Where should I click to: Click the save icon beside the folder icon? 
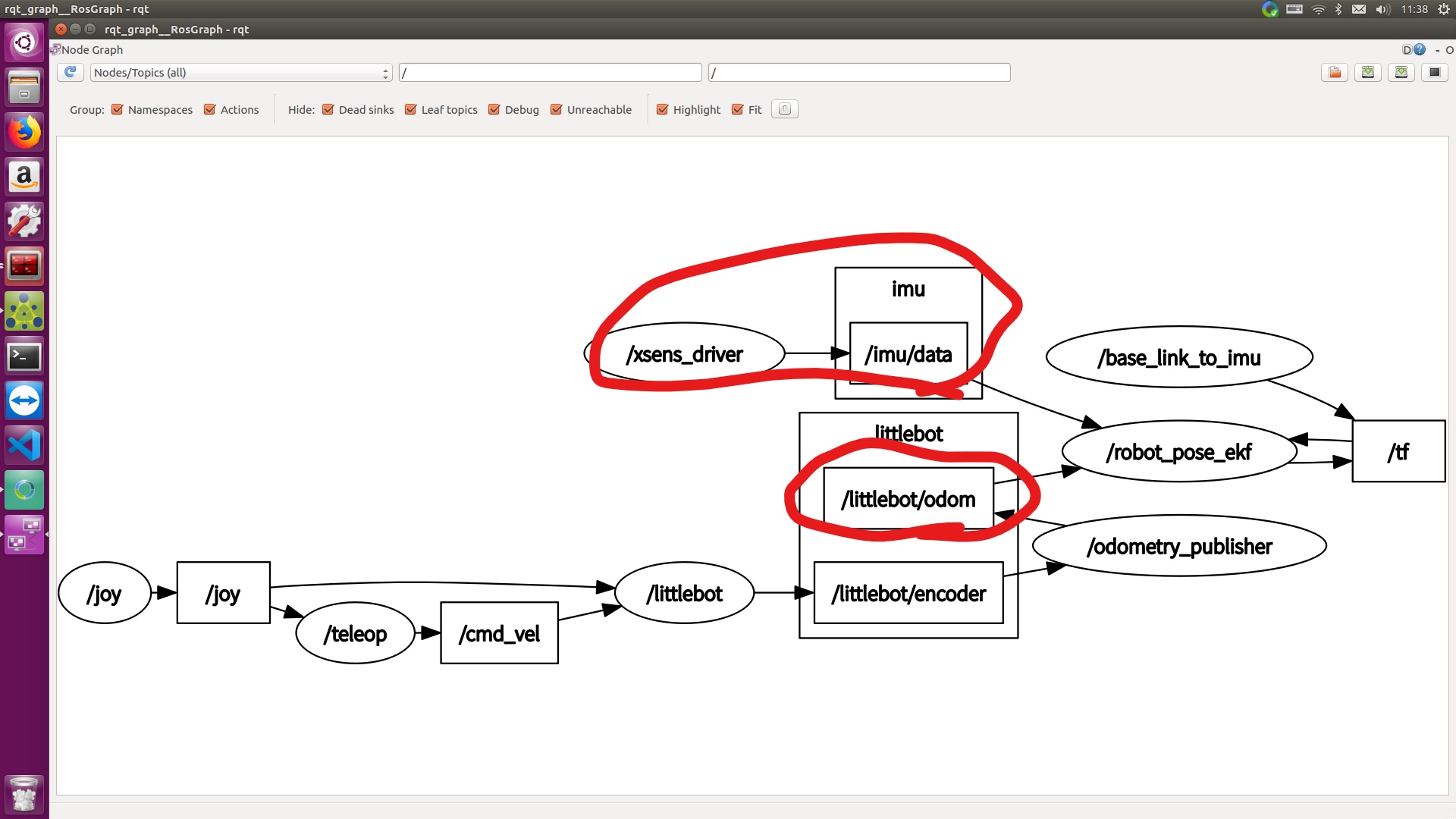point(1368,72)
